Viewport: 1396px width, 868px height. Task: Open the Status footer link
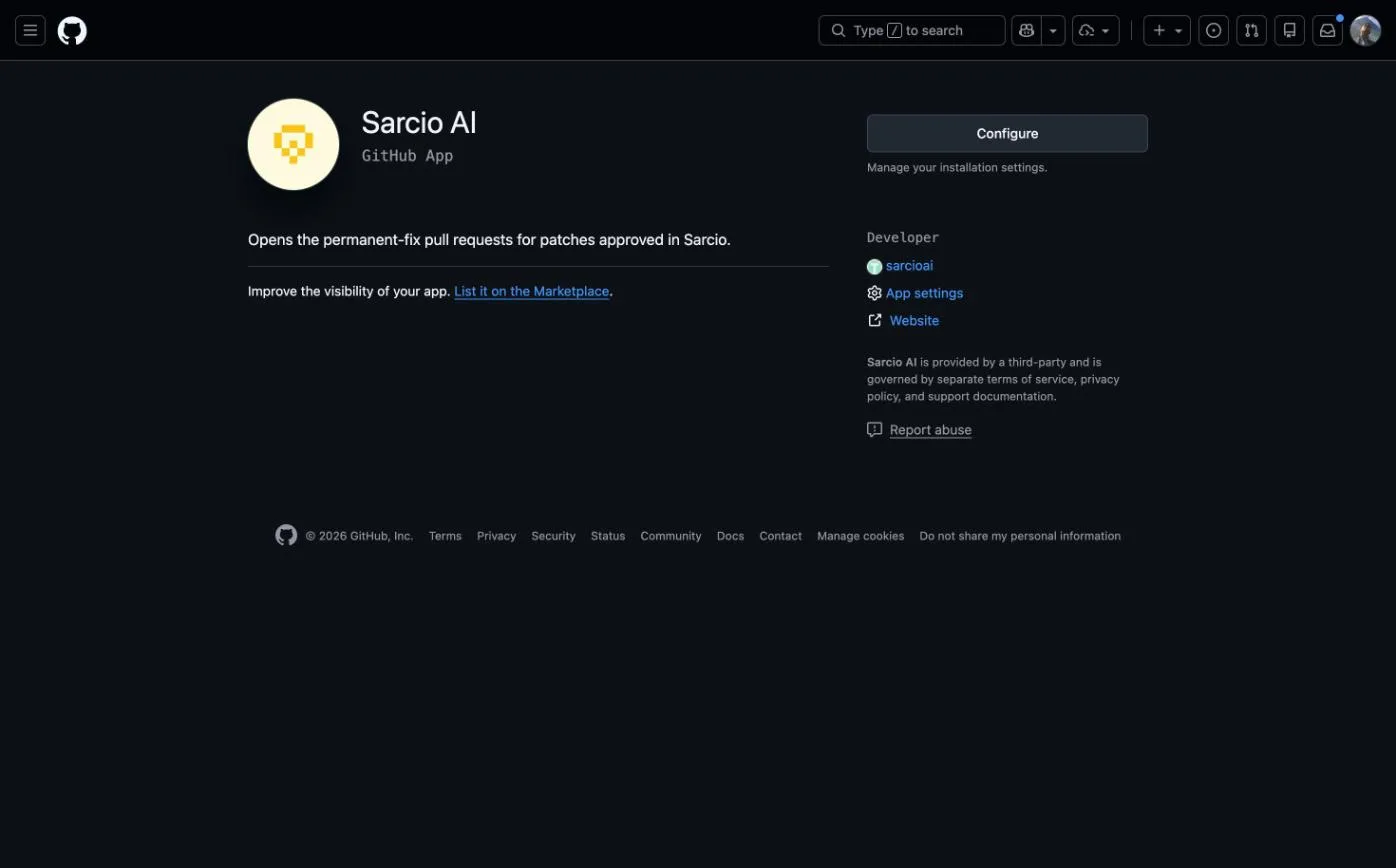coord(608,536)
